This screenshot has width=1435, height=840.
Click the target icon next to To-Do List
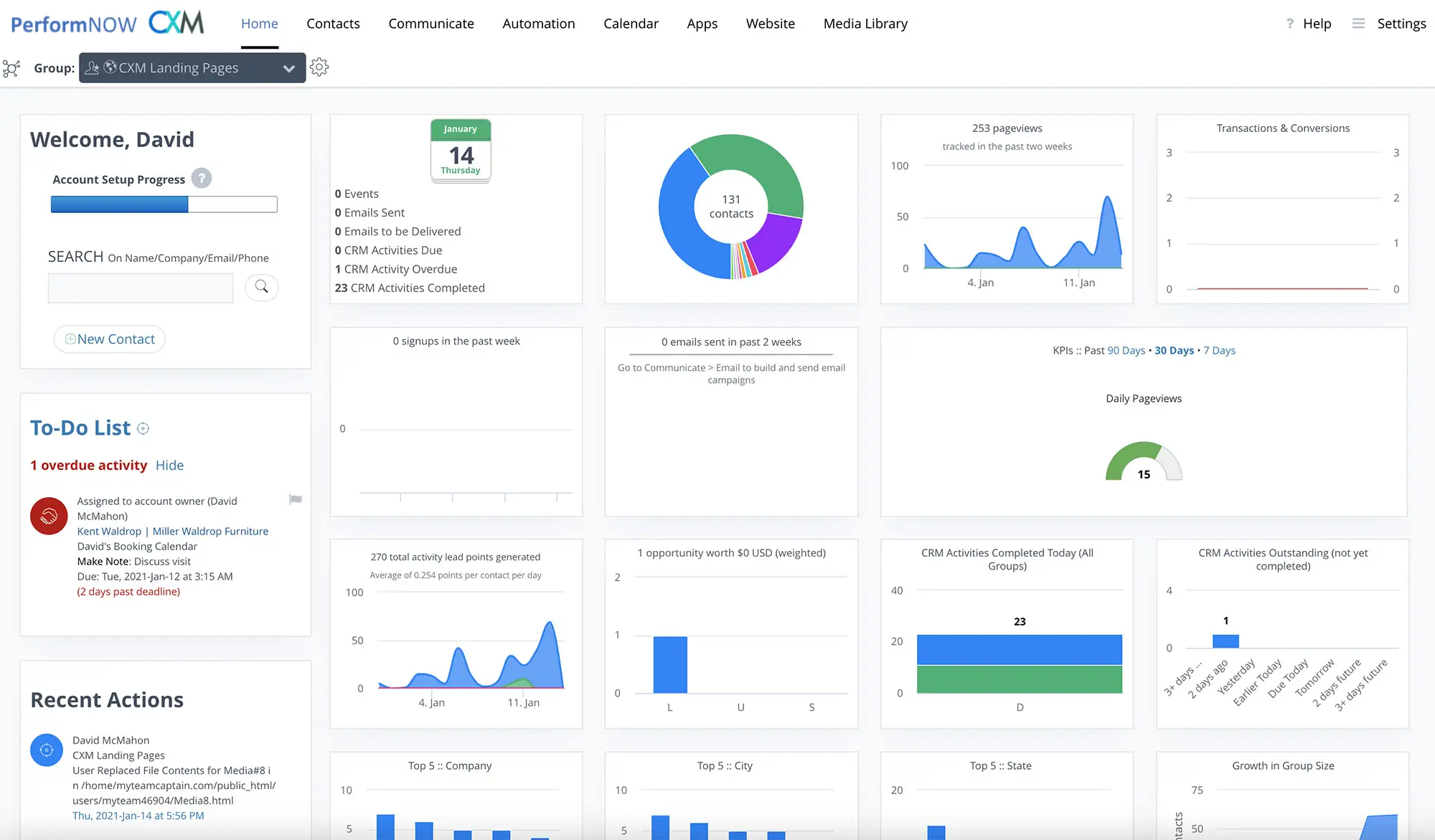(143, 428)
